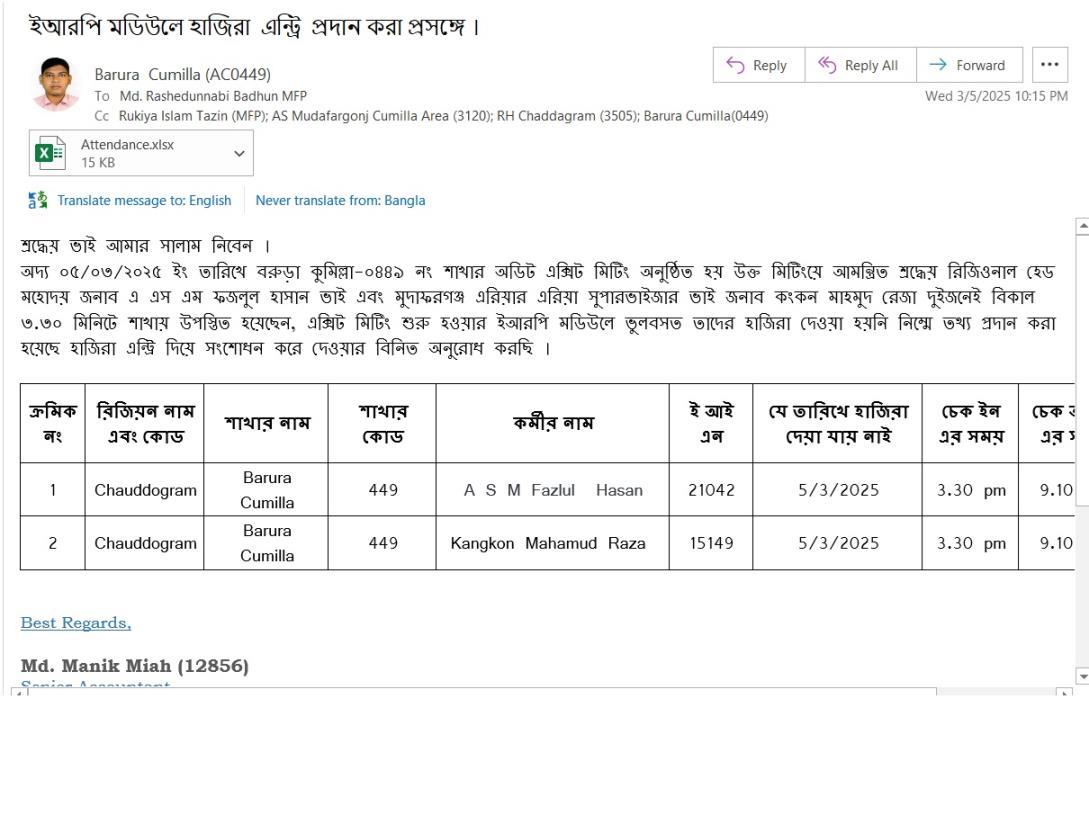Select sender name Barura Cumilla (AC0449)
The width and height of the screenshot is (1089, 815).
click(x=182, y=74)
